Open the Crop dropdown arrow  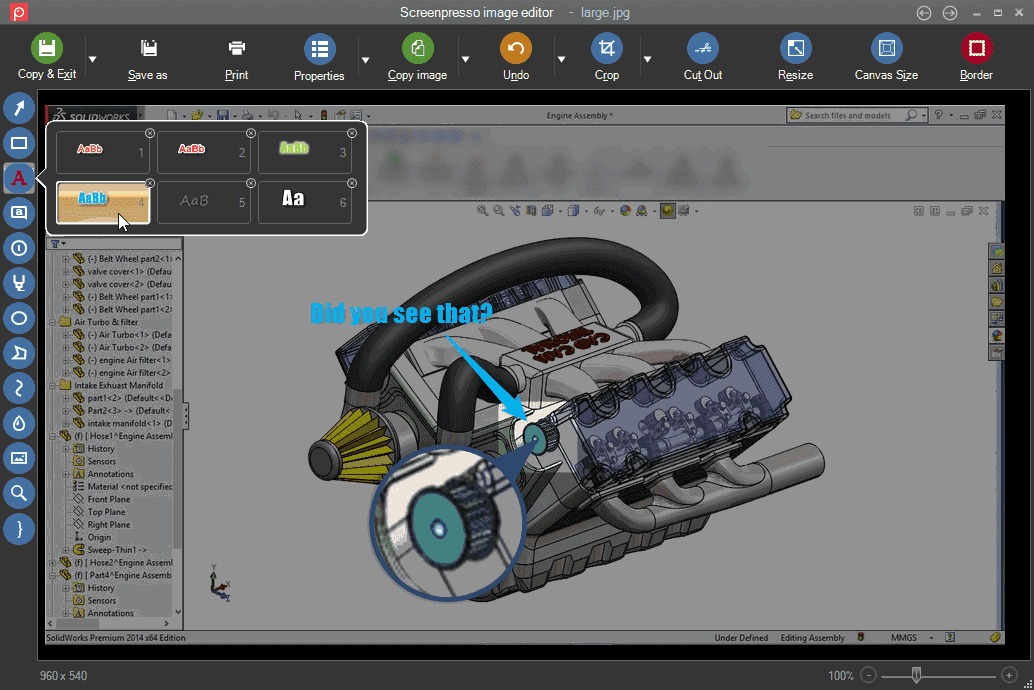[647, 57]
